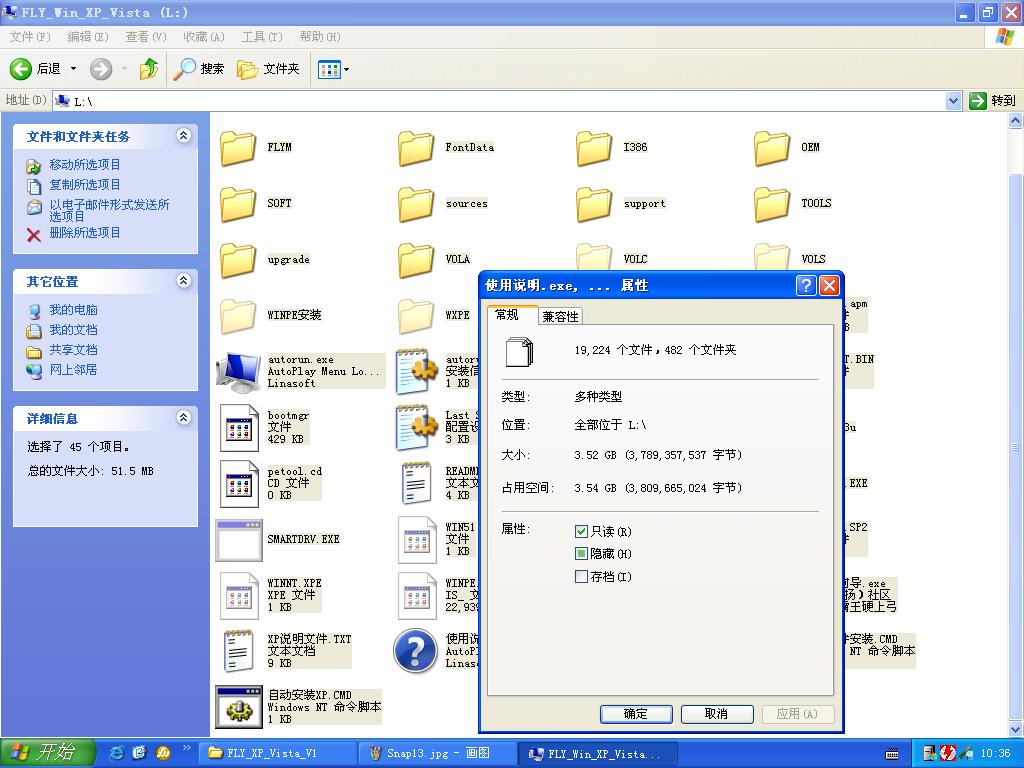Select the TOOLS folder icon
Image resolution: width=1024 pixels, height=768 pixels.
click(771, 204)
